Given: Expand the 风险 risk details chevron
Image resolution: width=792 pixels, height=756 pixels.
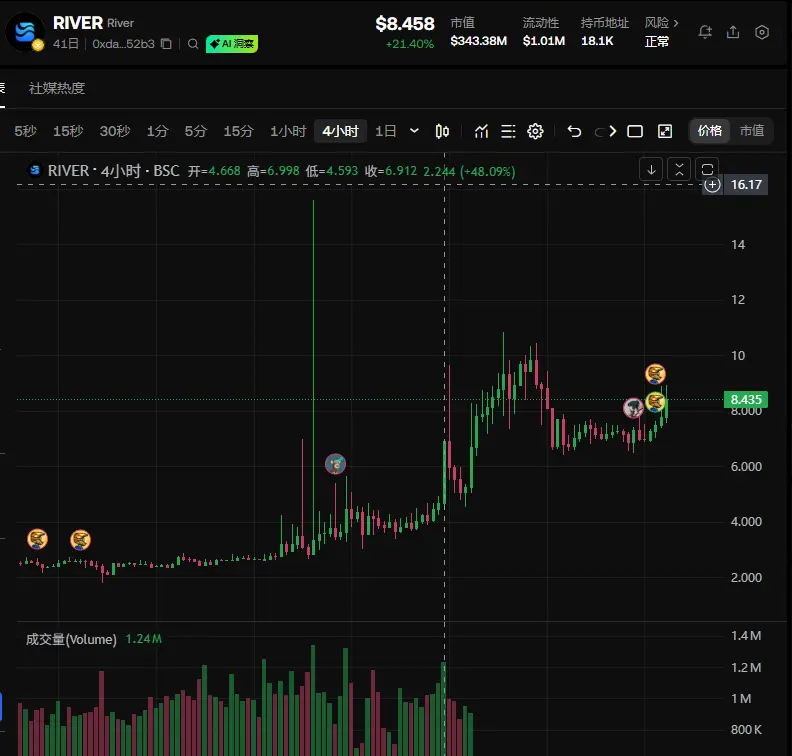Looking at the screenshot, I should 676,23.
